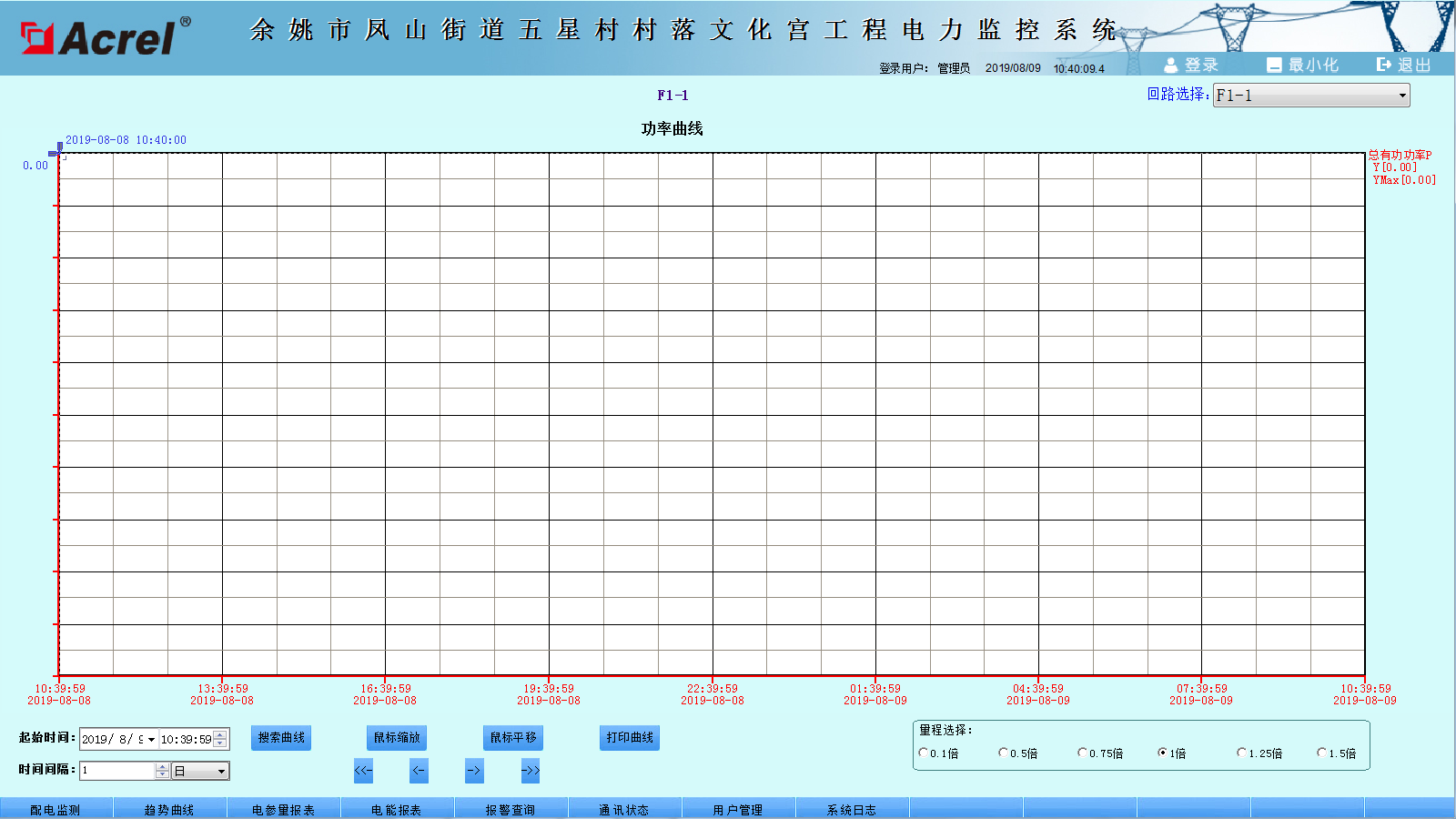The image size is (1456, 819).
Task: Open the time interval unit dropdown 日
Action: click(x=221, y=771)
